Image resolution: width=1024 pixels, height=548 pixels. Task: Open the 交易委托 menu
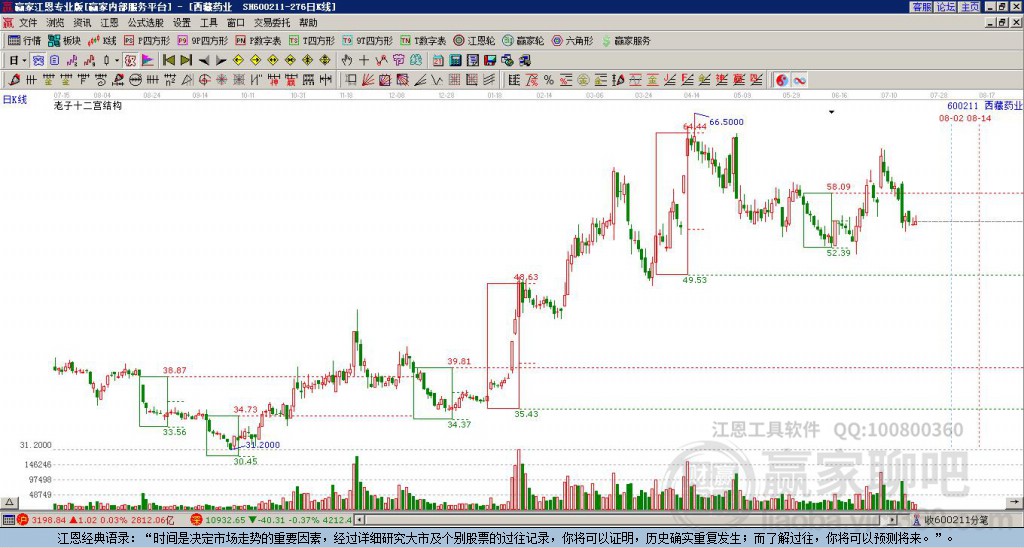(x=272, y=23)
